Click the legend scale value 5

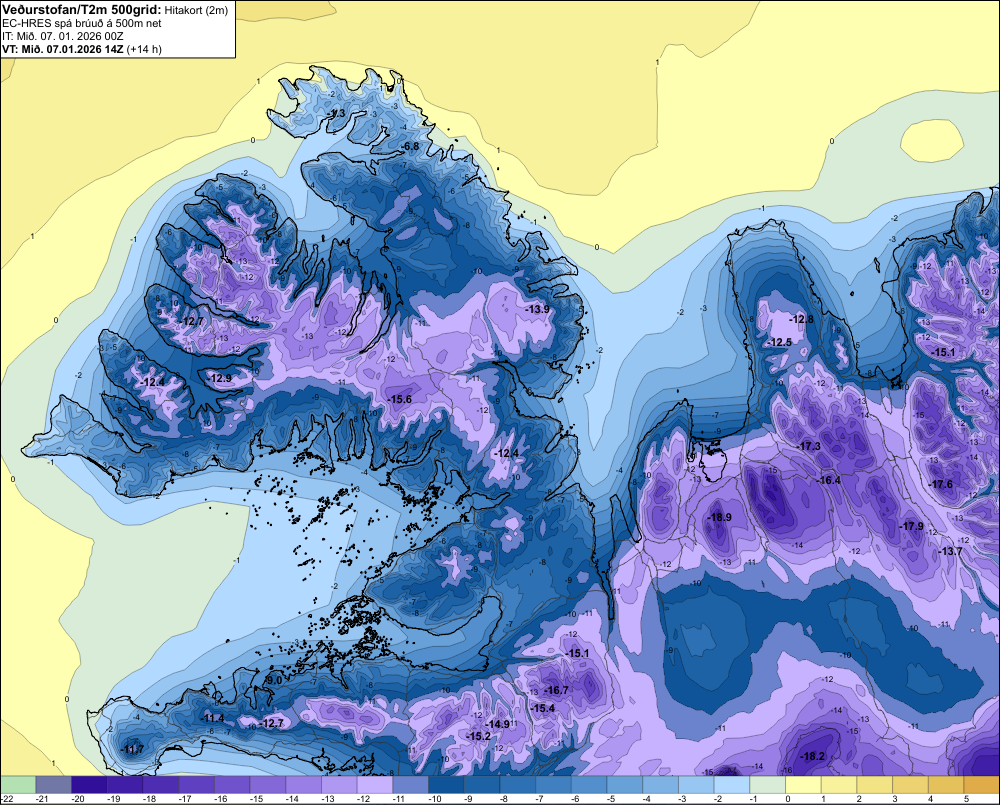click(x=966, y=799)
